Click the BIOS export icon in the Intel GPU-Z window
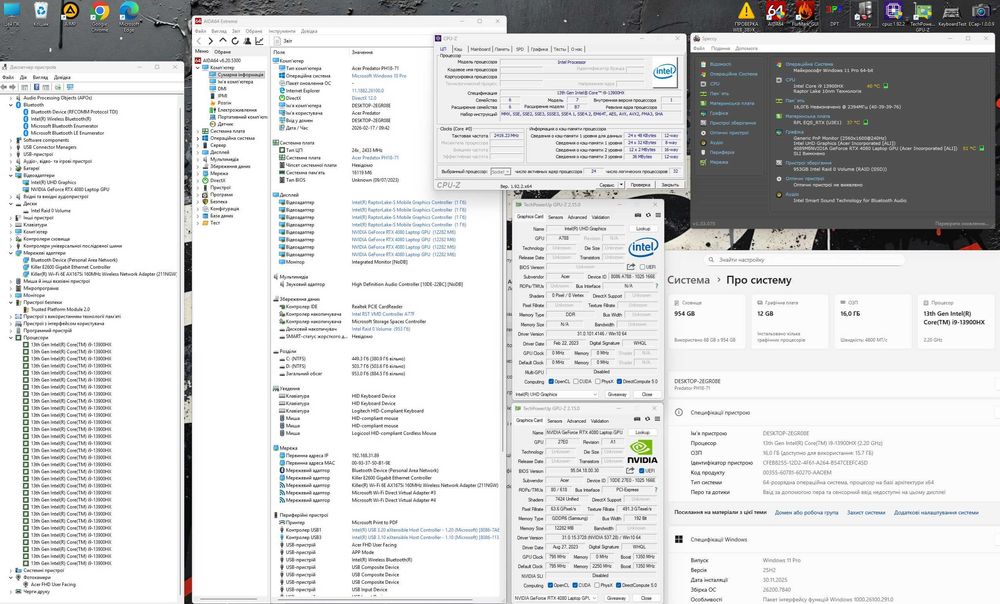Viewport: 1000px width, 604px height. 631,267
